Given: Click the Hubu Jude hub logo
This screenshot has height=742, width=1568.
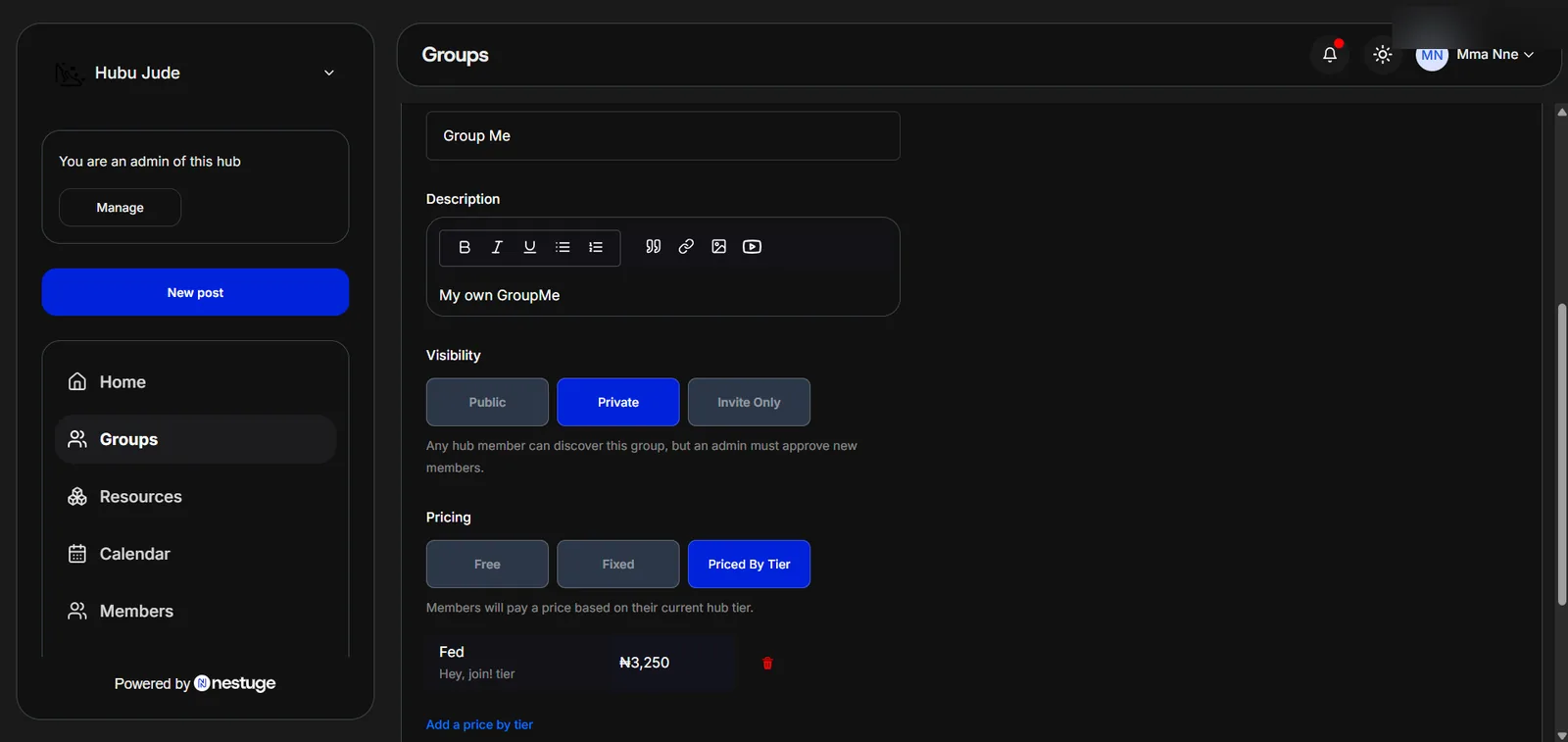Looking at the screenshot, I should [x=69, y=74].
